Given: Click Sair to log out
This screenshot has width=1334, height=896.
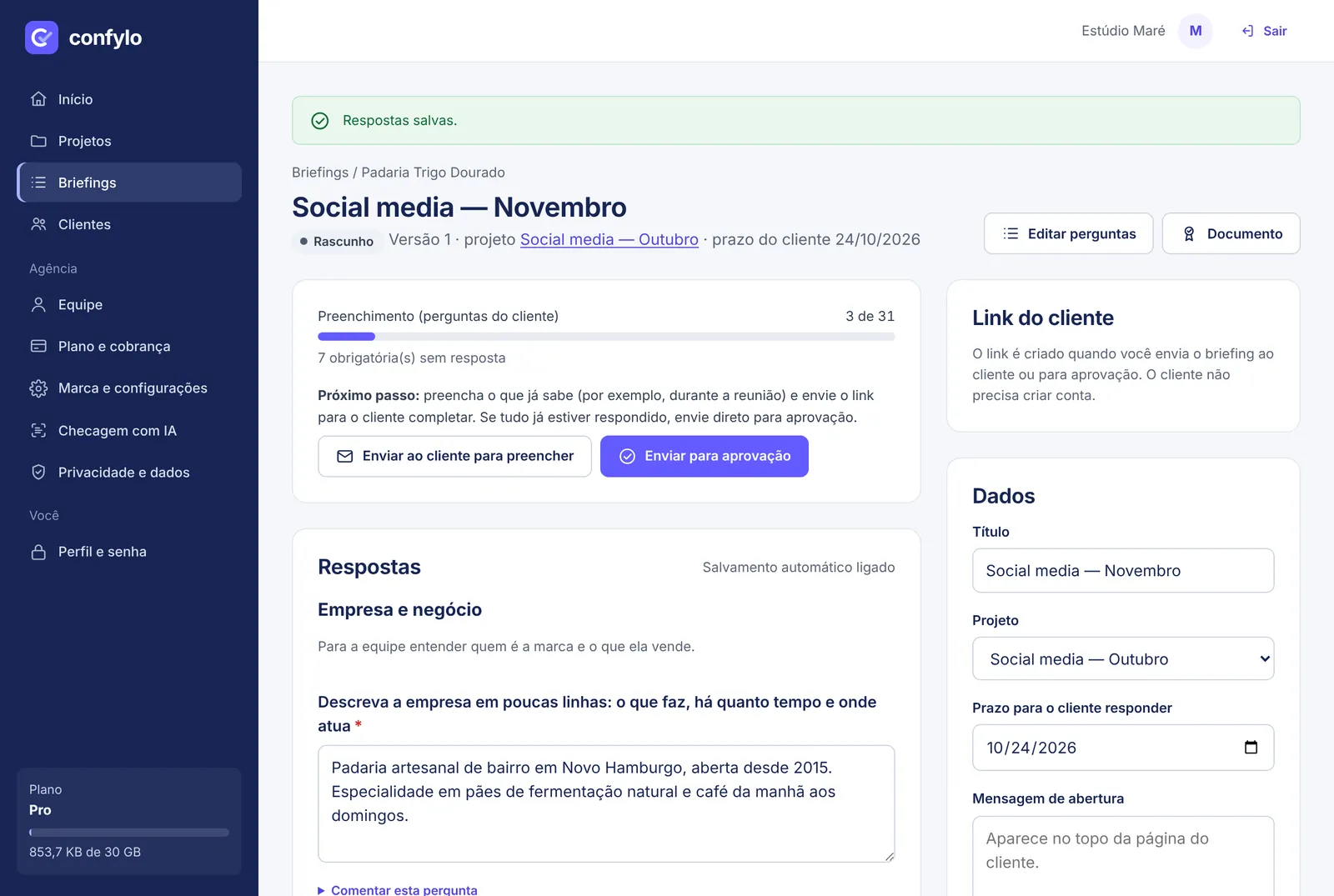Looking at the screenshot, I should 1265,31.
